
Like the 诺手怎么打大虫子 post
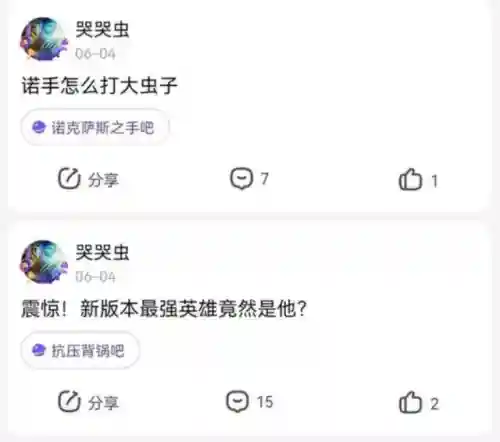point(410,179)
